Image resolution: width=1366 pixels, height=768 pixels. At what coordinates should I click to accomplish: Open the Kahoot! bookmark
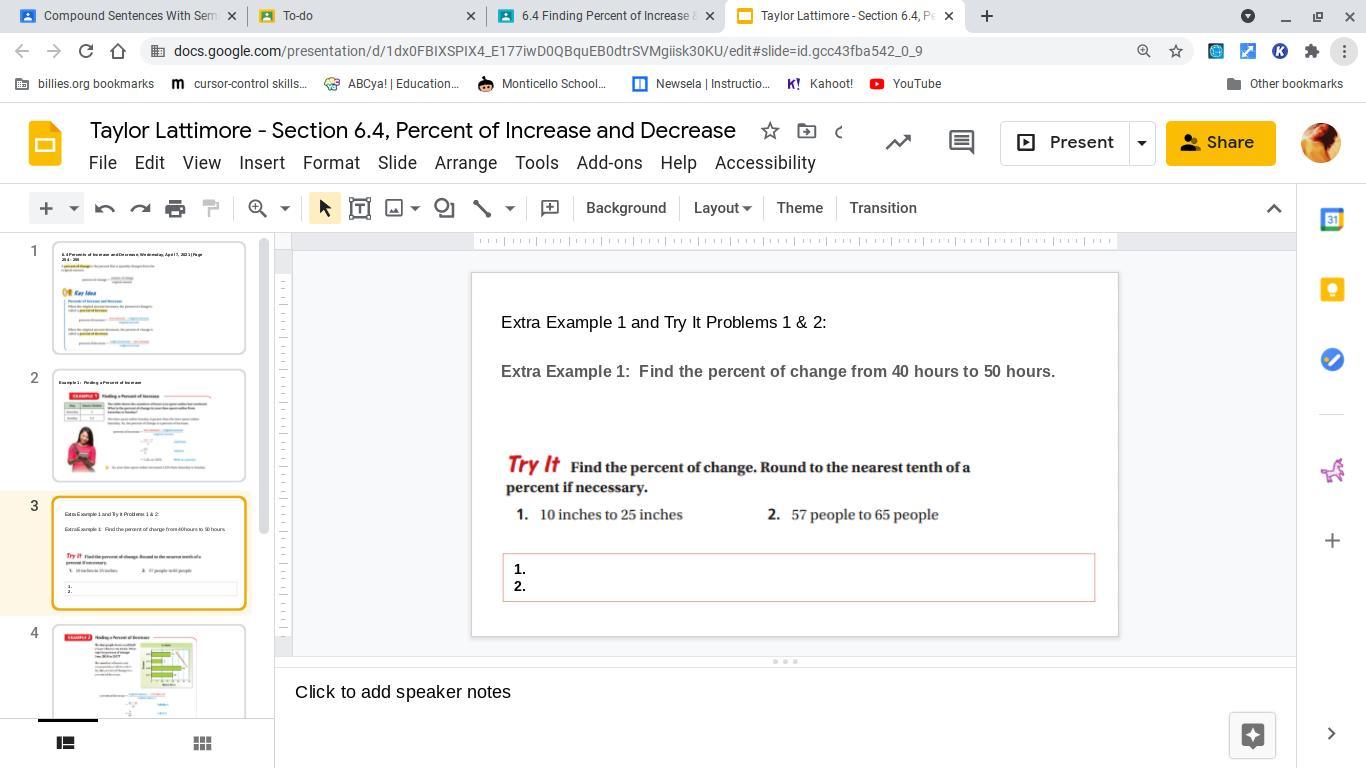pyautogui.click(x=820, y=84)
